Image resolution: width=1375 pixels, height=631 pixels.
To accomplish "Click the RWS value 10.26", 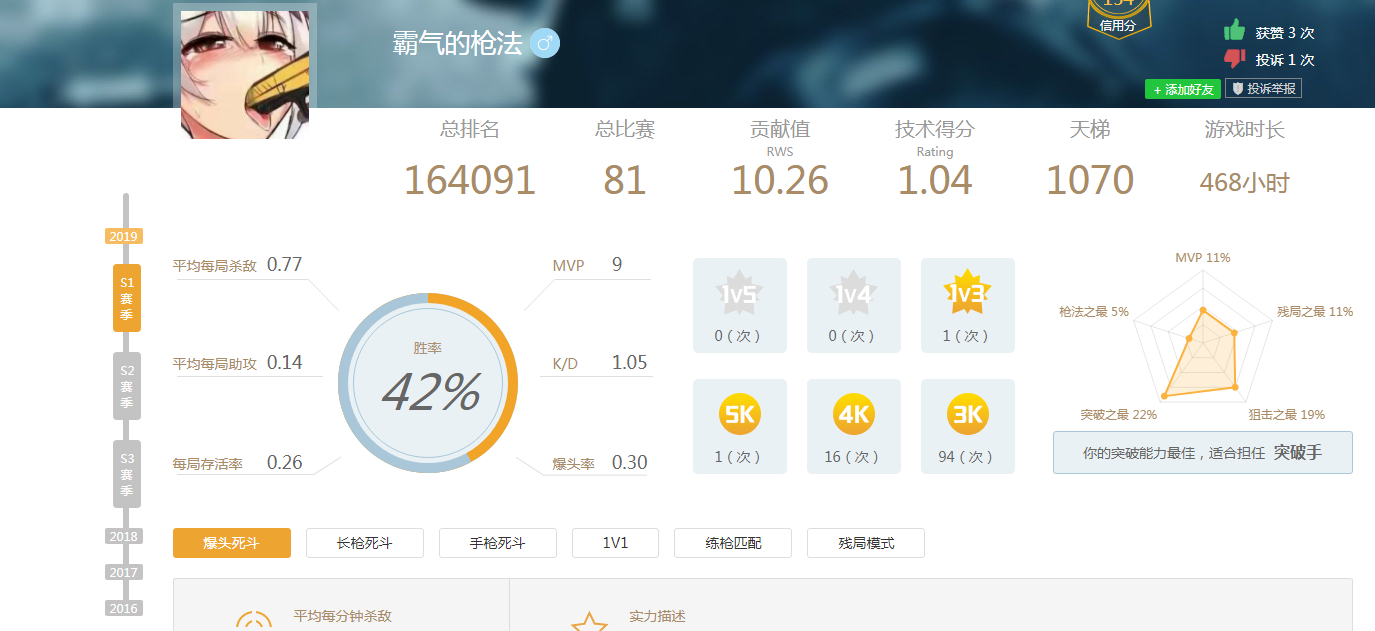I will coord(780,180).
